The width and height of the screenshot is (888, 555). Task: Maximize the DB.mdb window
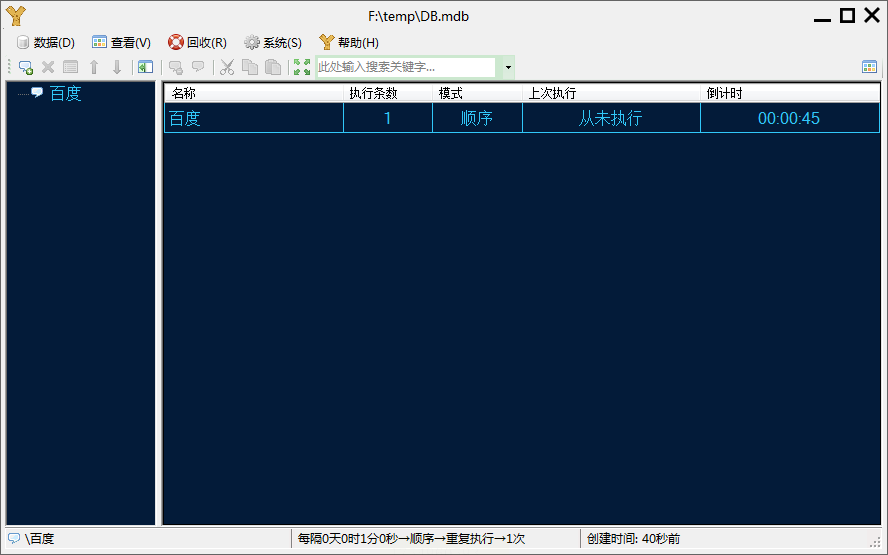pos(847,16)
